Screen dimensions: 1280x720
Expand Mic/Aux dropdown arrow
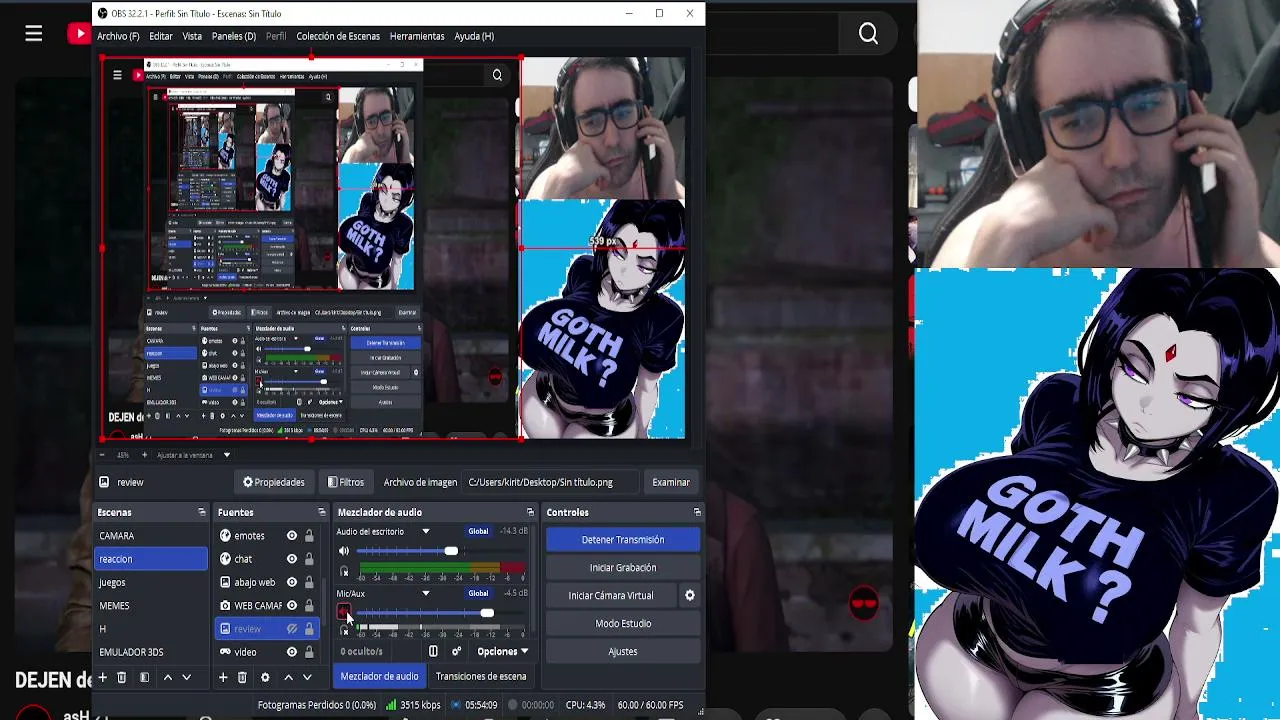pyautogui.click(x=425, y=594)
